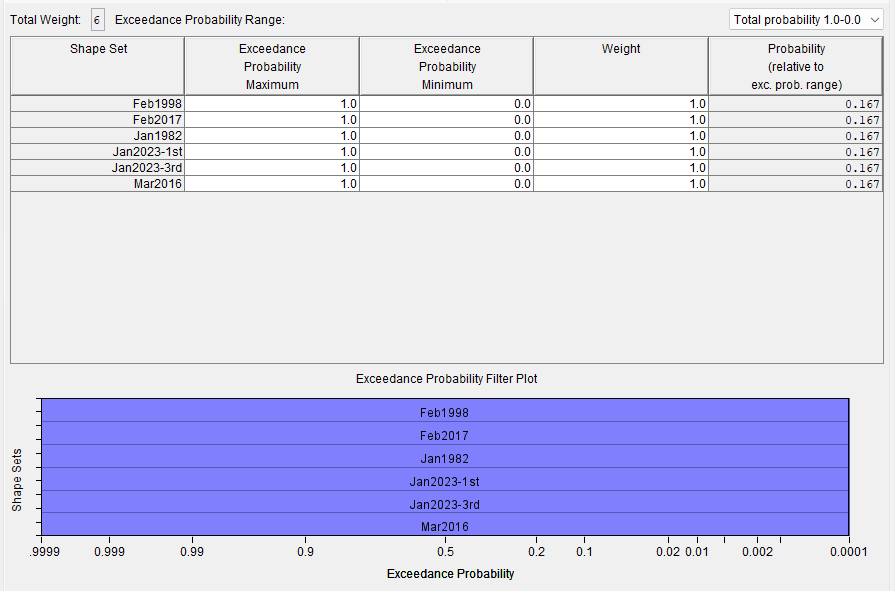Select the Feb1998 shape set row

(98, 104)
